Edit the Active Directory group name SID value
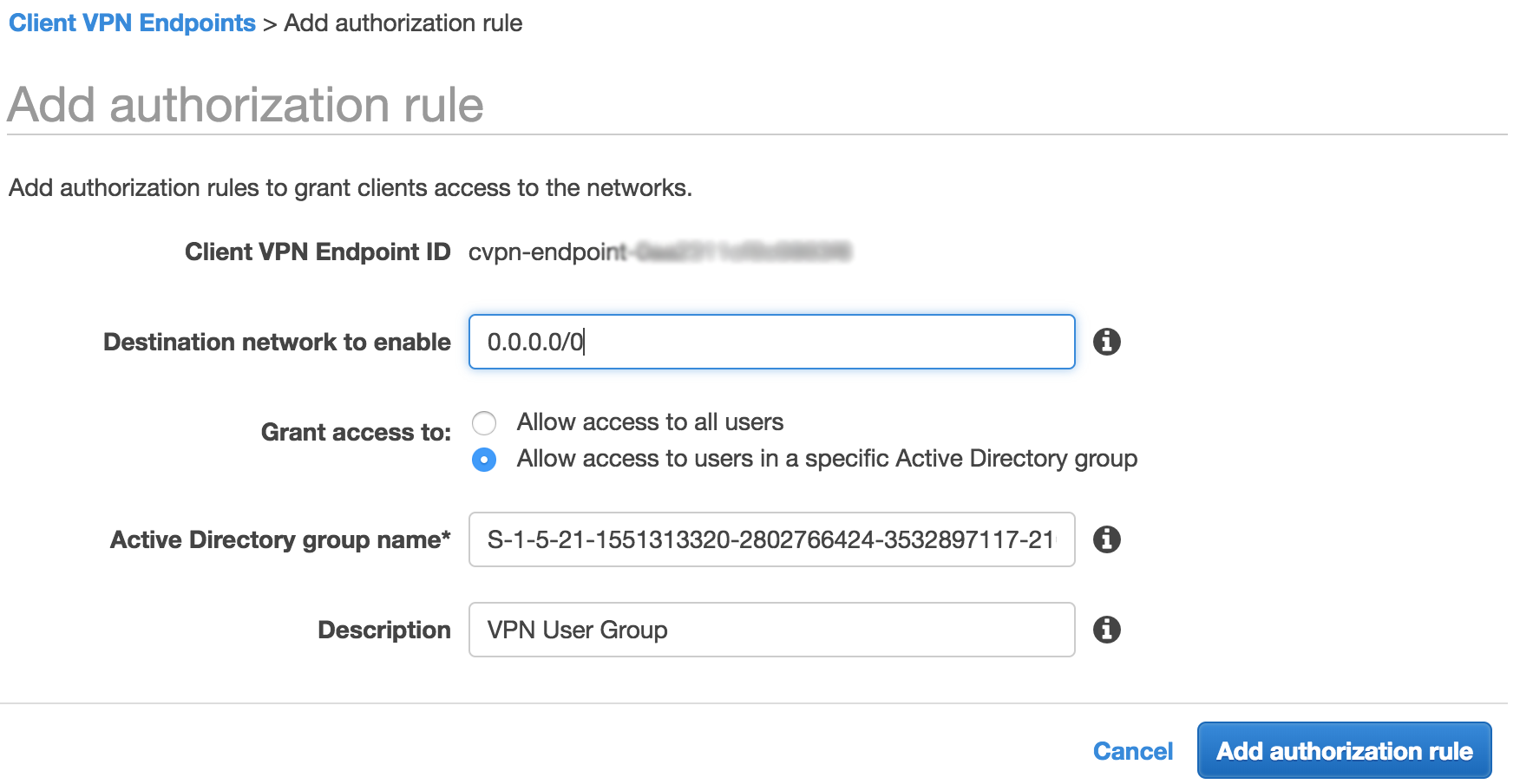Screen dimensions: 1520x784 (x=770, y=539)
